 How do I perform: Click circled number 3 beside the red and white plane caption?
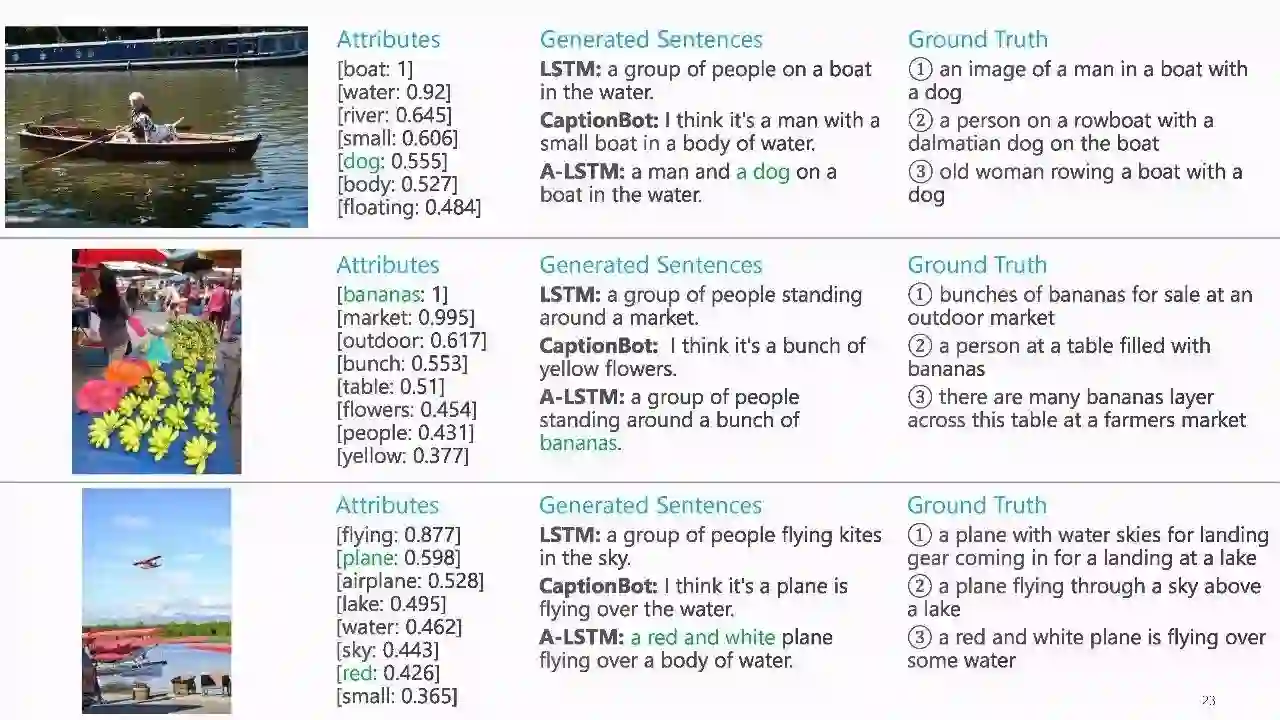click(x=920, y=637)
